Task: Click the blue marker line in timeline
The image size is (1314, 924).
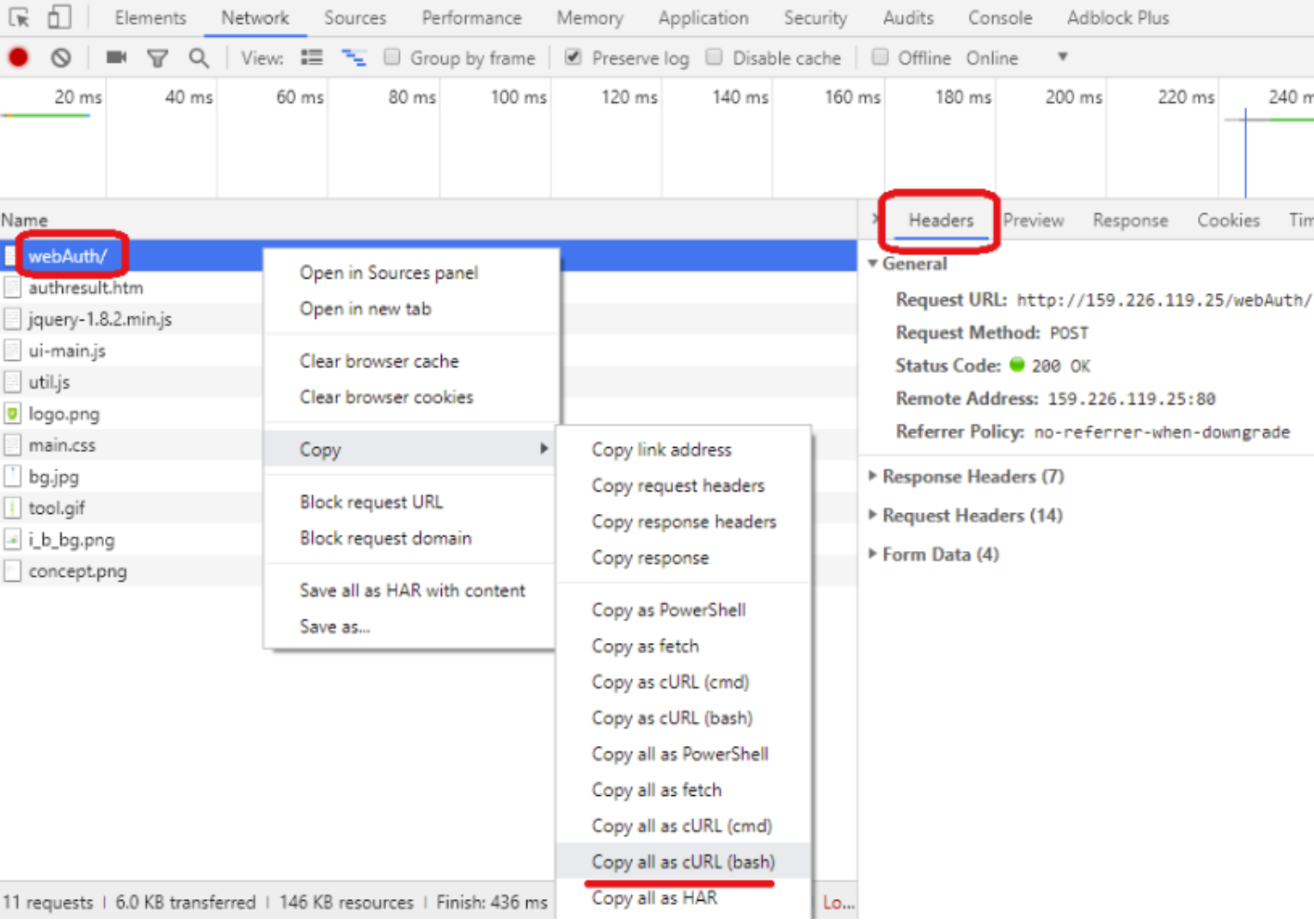Action: point(1245,155)
